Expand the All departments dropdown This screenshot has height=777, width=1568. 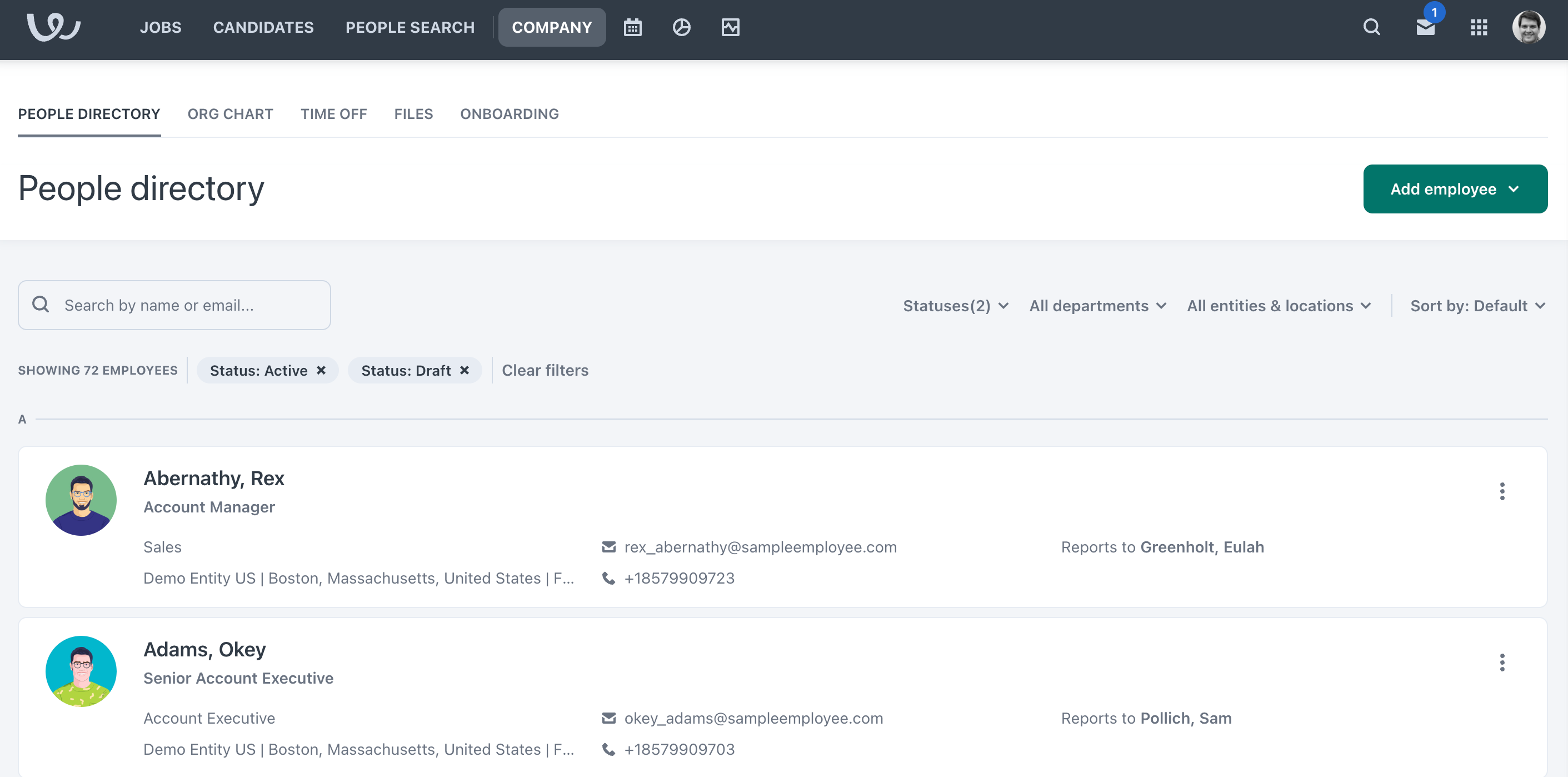pyautogui.click(x=1097, y=306)
